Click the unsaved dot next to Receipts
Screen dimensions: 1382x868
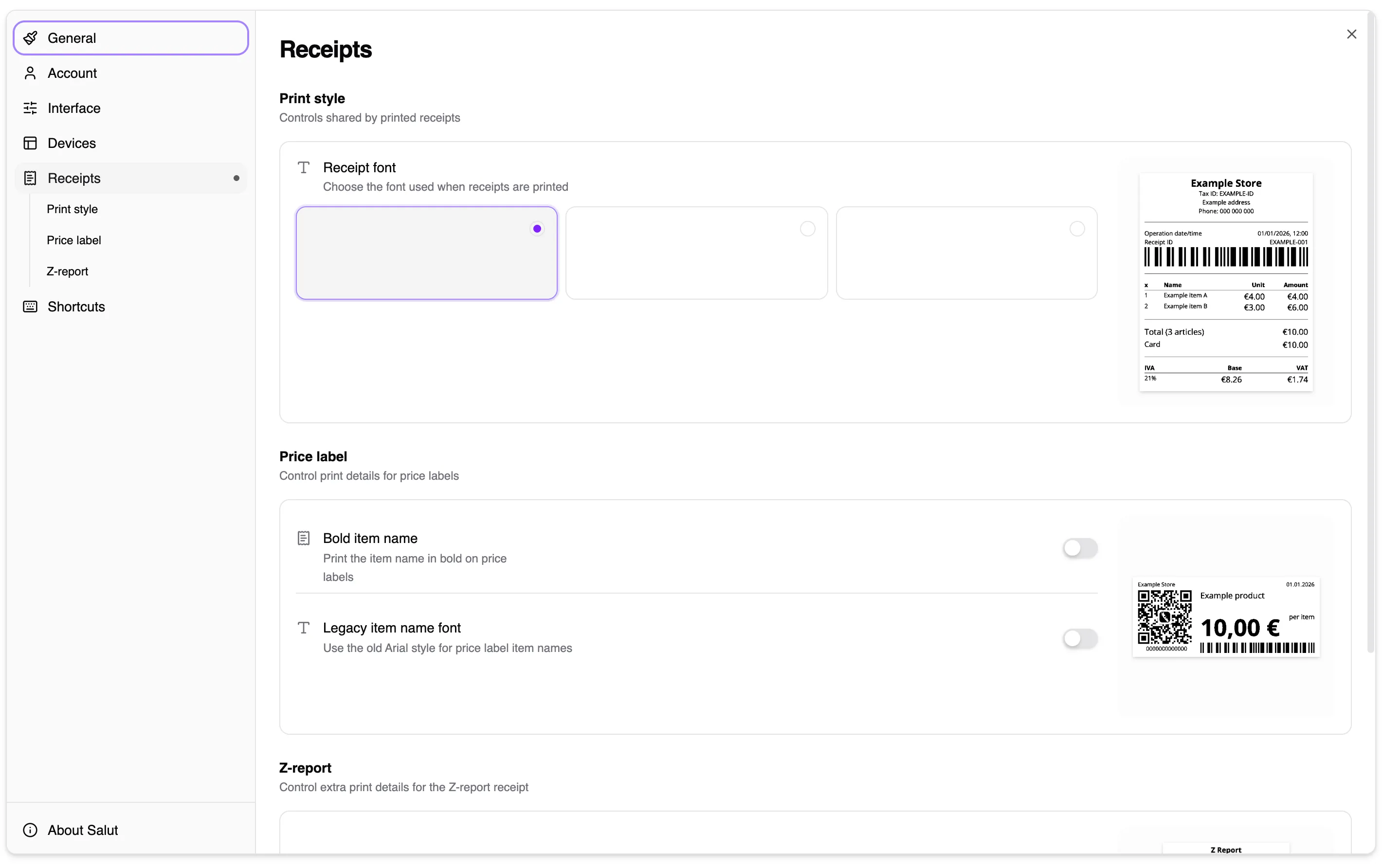pyautogui.click(x=236, y=178)
